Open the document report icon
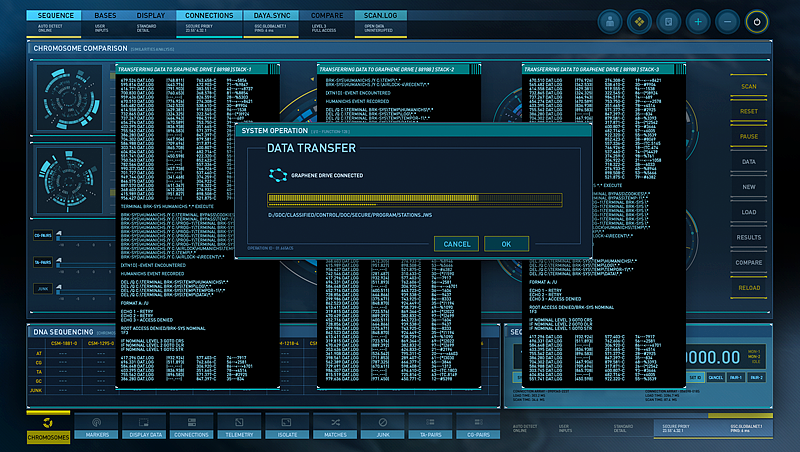The height and width of the screenshot is (452, 800). tap(669, 21)
